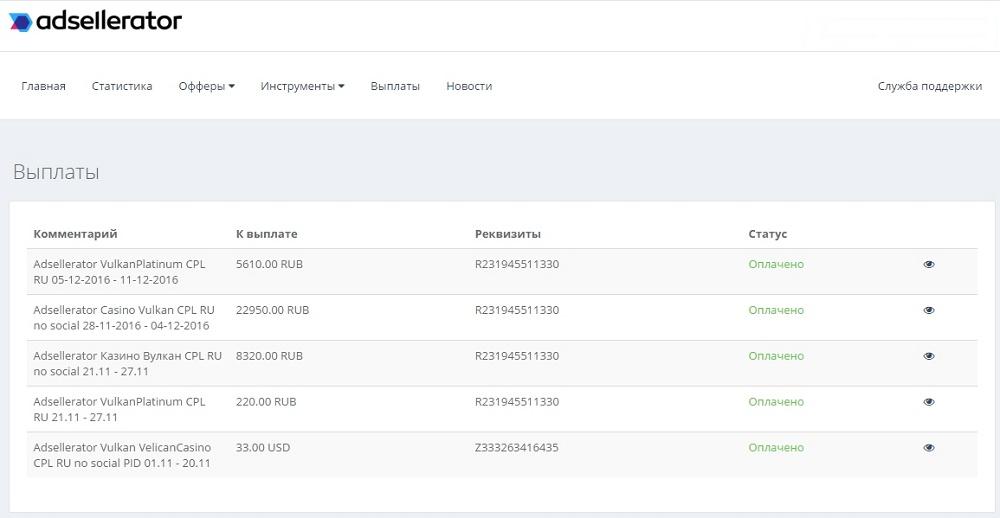The width and height of the screenshot is (1000, 518).
Task: Click R231945511330 in the 220.00 RUB row
Action: 517,402
